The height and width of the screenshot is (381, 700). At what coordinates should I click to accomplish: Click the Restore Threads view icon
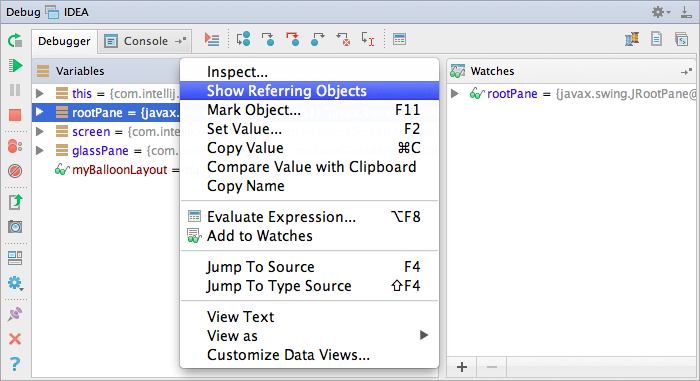click(x=632, y=39)
